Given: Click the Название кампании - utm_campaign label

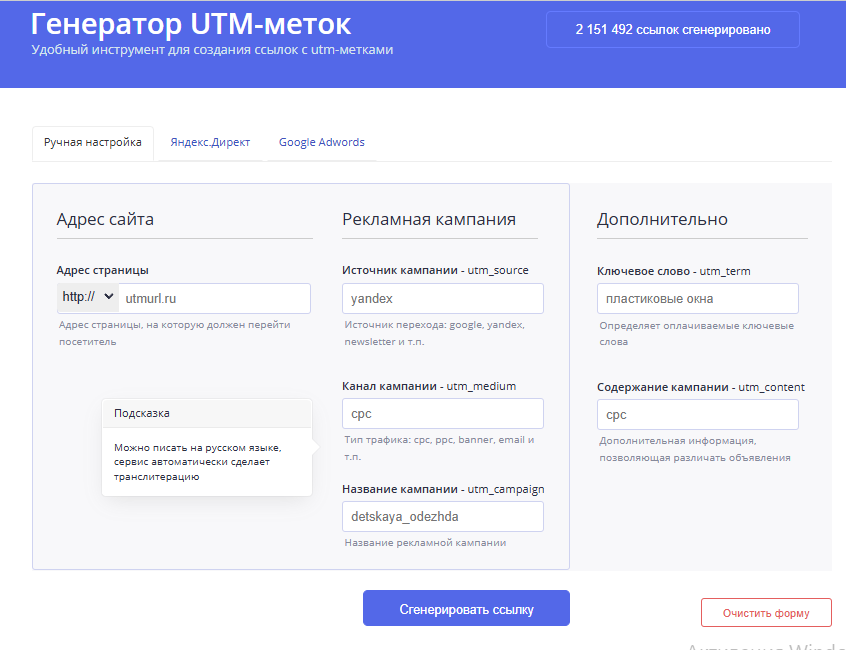Looking at the screenshot, I should [443, 489].
